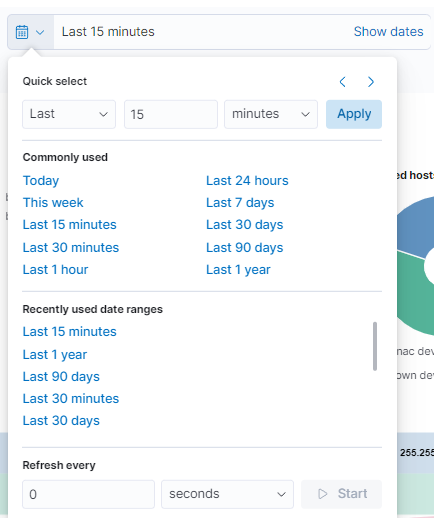Go to next time window arrow
Screen dimensions: 434x518
pyautogui.click(x=370, y=82)
